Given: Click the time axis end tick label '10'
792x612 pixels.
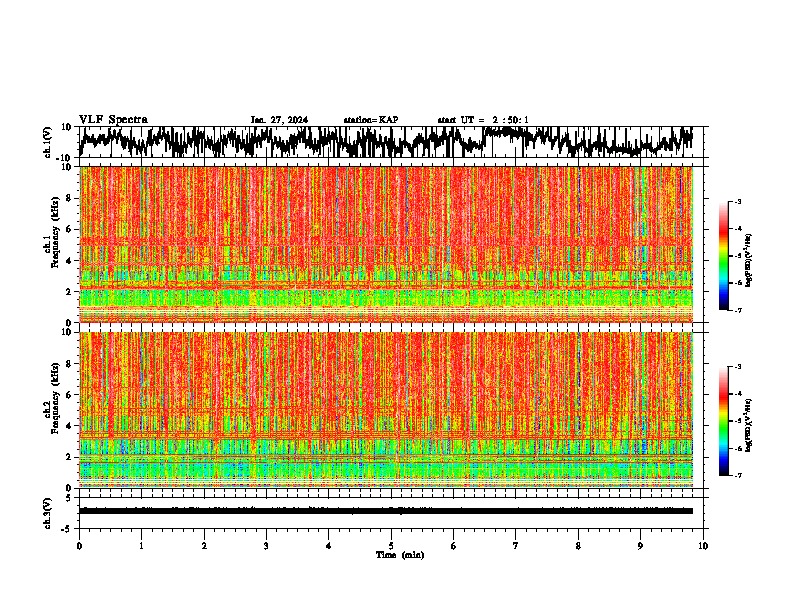Looking at the screenshot, I should 703,546.
